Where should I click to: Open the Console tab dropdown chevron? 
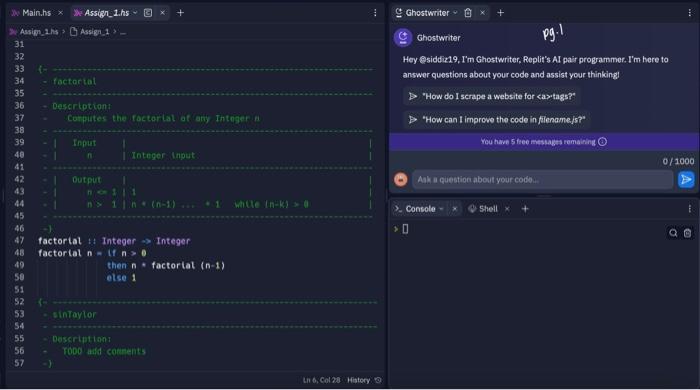442,209
